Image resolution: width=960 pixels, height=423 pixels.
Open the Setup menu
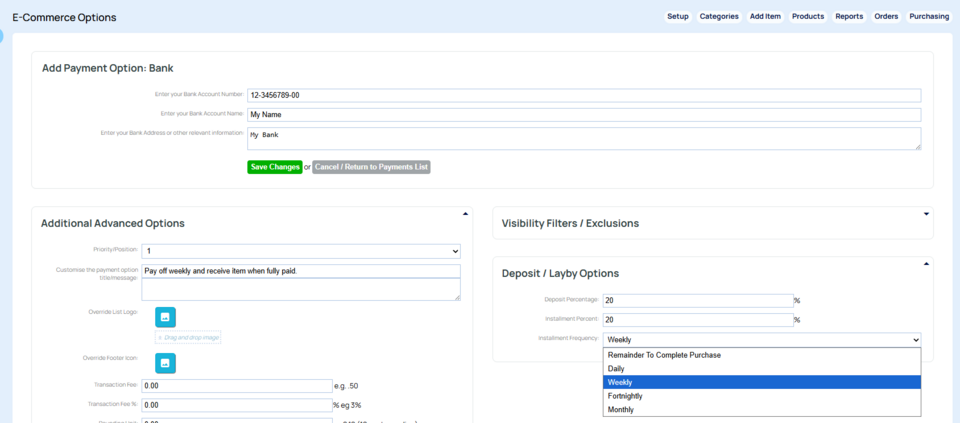click(678, 17)
